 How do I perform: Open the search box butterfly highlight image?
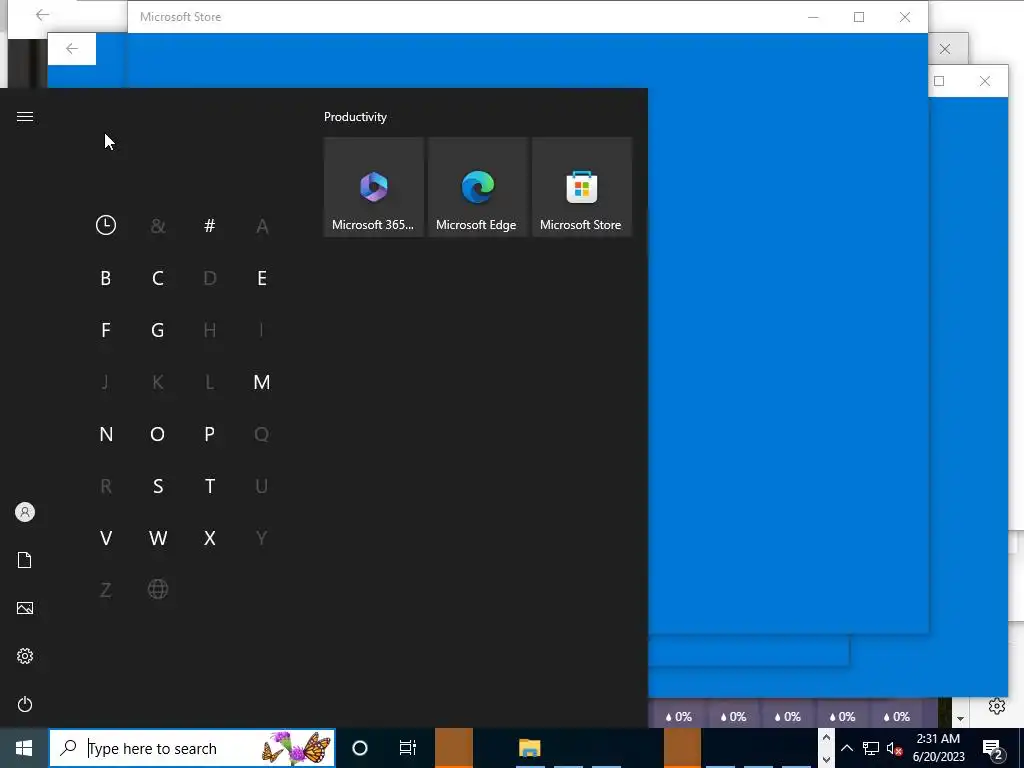pos(296,748)
